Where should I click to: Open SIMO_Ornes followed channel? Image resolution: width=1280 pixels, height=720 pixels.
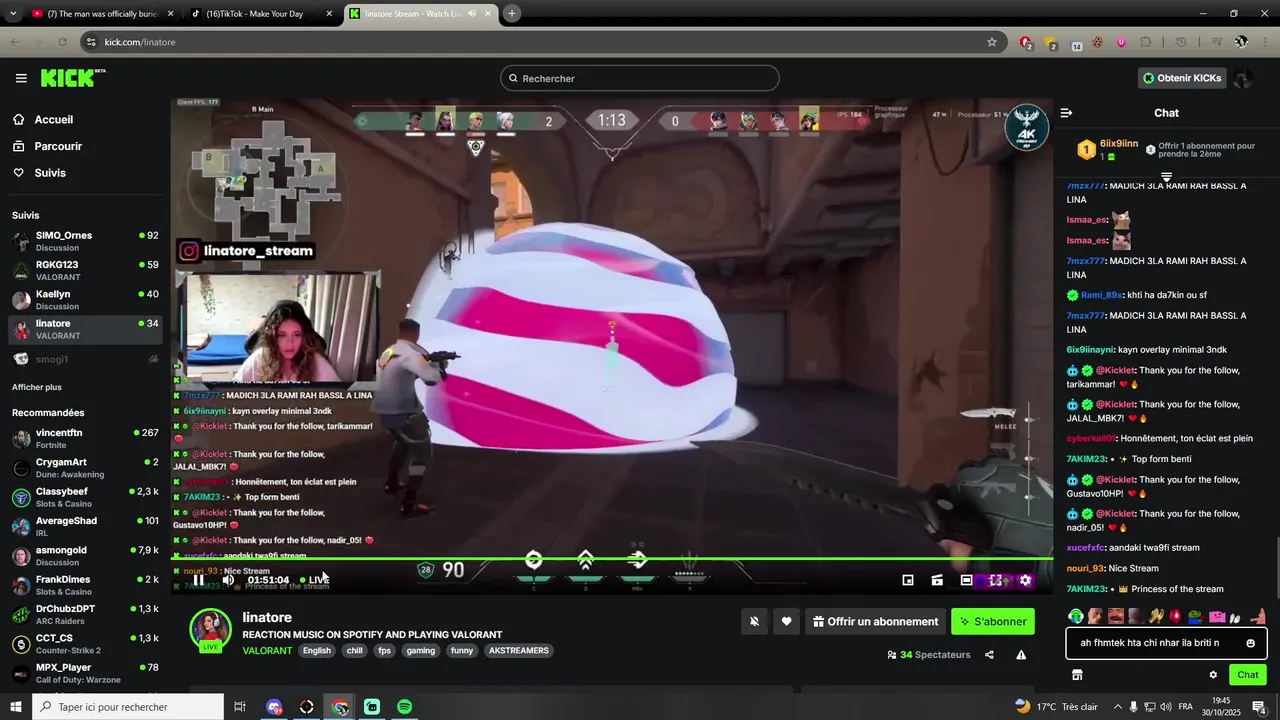click(85, 241)
